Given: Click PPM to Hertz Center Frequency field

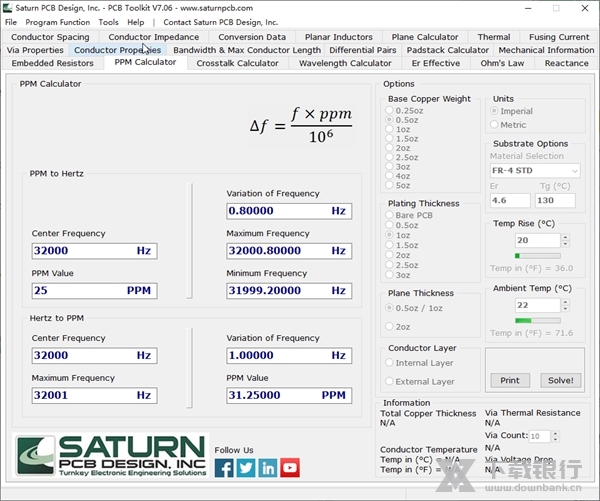Looking at the screenshot, I should coord(94,251).
